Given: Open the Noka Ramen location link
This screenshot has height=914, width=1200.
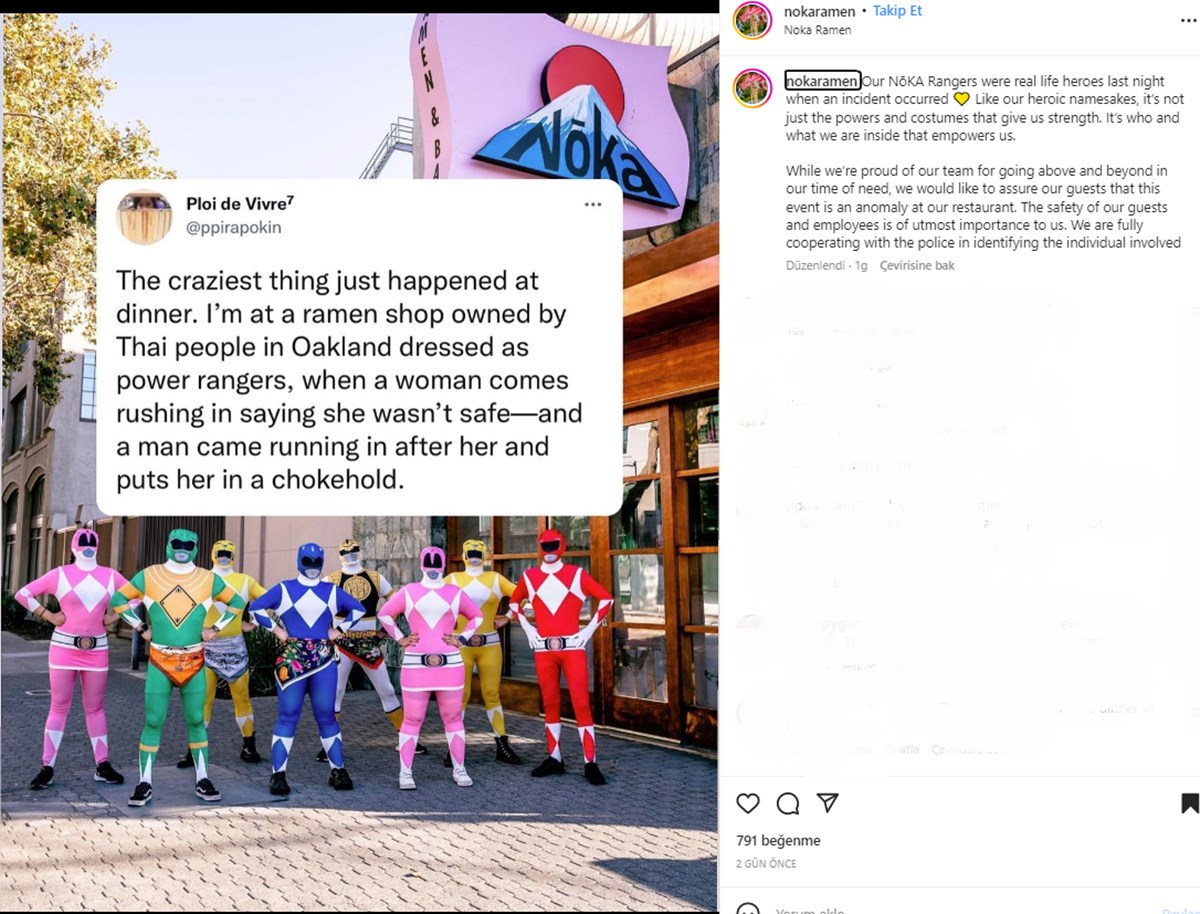Looking at the screenshot, I should [818, 30].
